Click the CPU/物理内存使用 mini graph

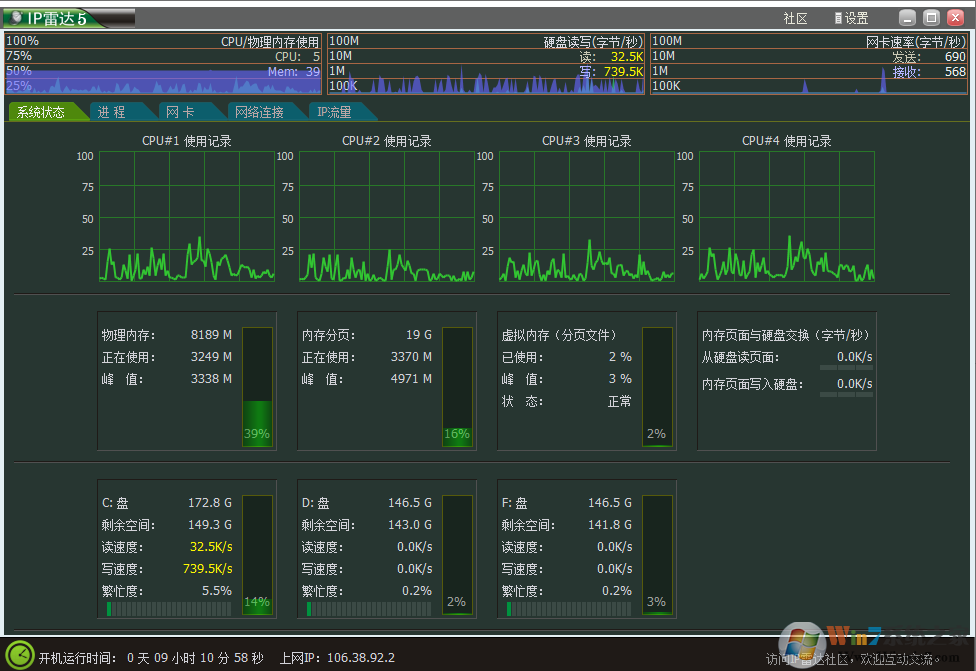pyautogui.click(x=163, y=64)
